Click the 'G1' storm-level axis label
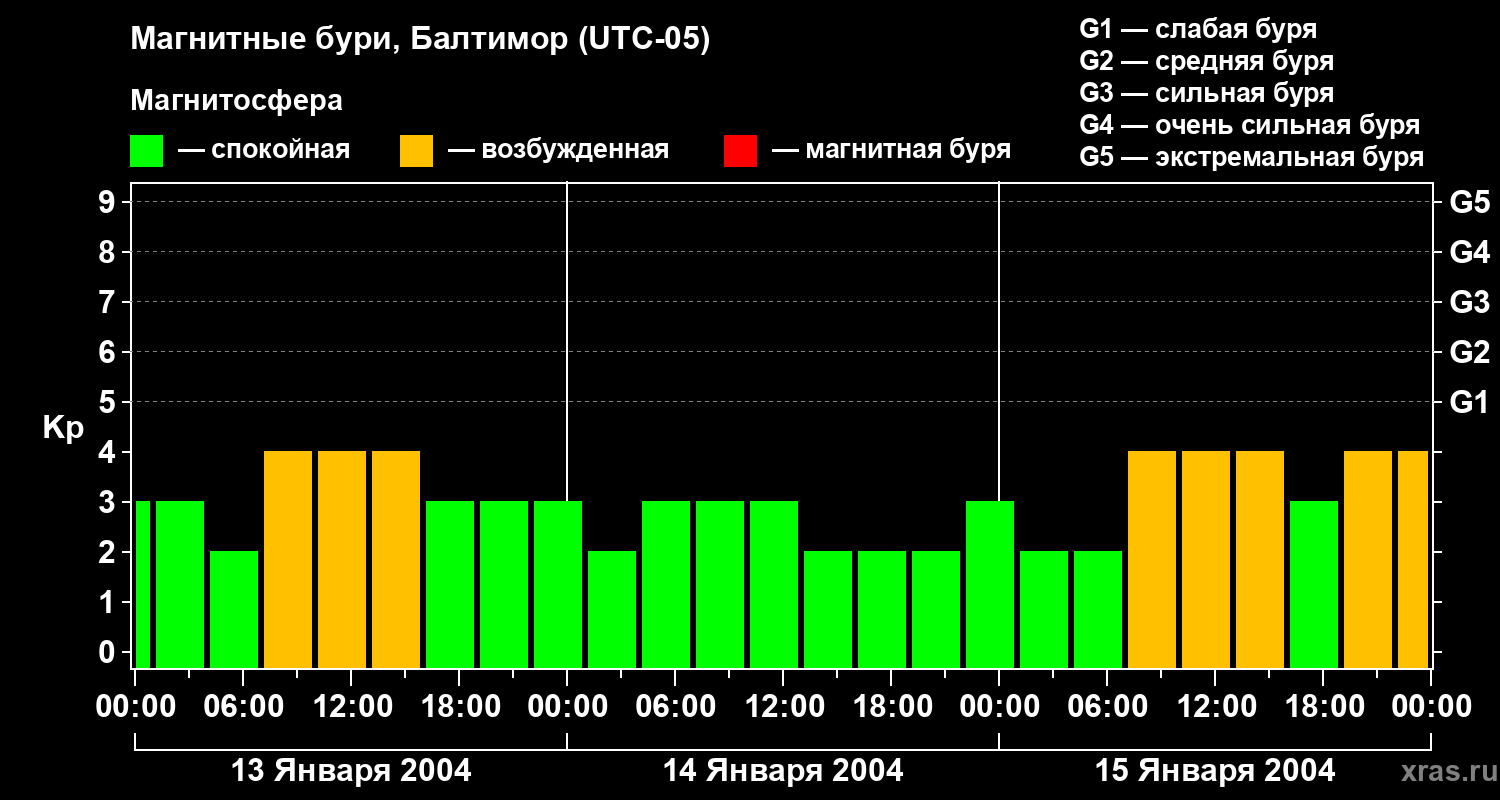This screenshot has width=1500, height=800. (1470, 402)
